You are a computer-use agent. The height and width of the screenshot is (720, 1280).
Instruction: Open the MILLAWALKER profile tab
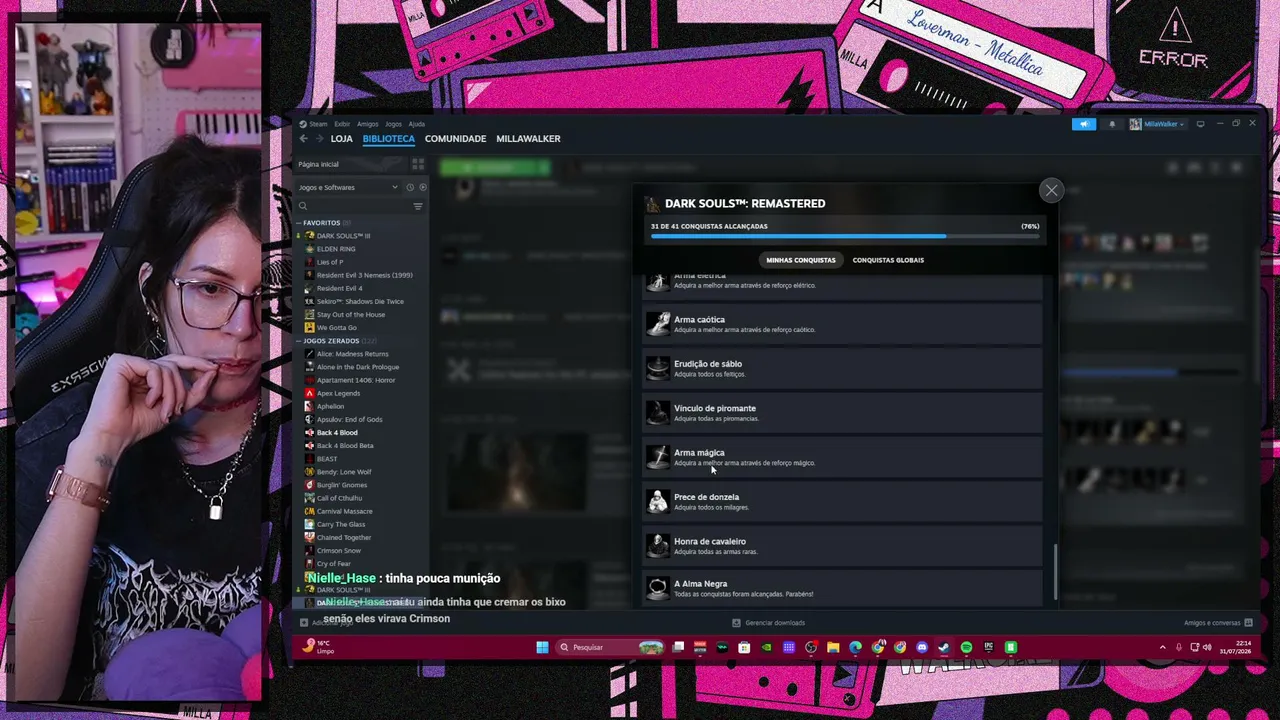(x=528, y=139)
